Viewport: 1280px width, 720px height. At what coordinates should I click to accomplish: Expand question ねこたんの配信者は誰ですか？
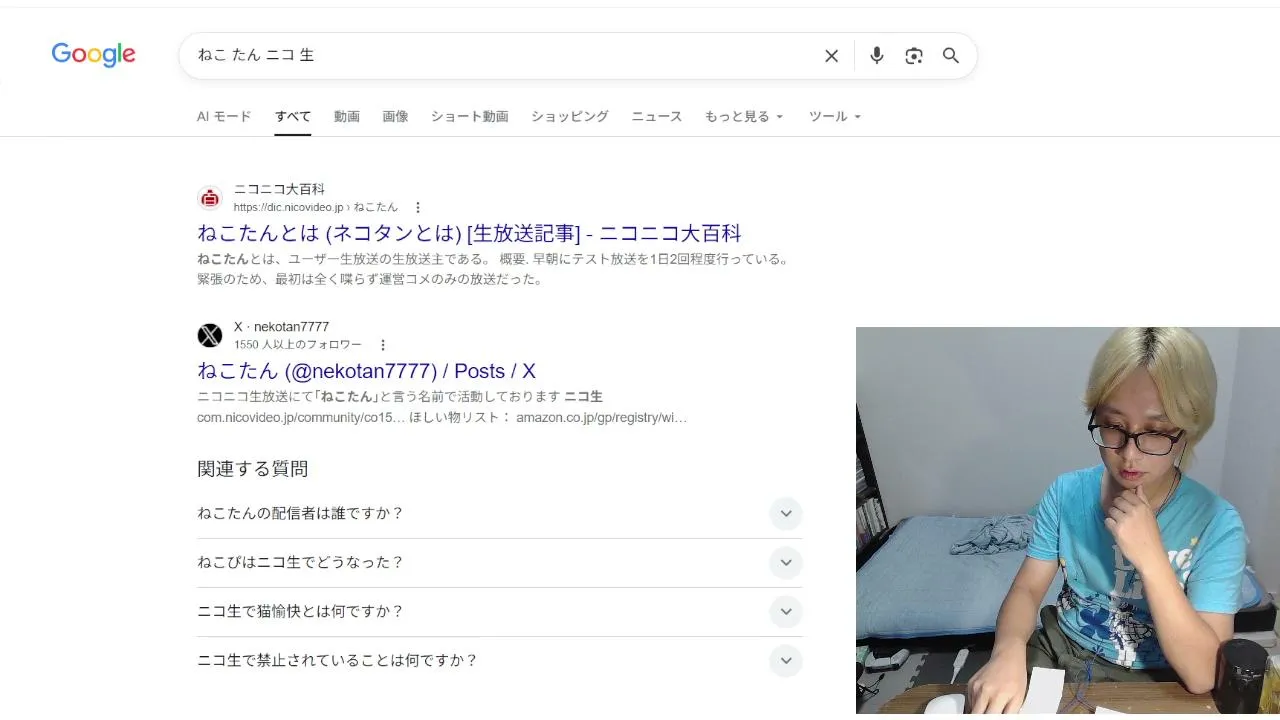tap(500, 514)
